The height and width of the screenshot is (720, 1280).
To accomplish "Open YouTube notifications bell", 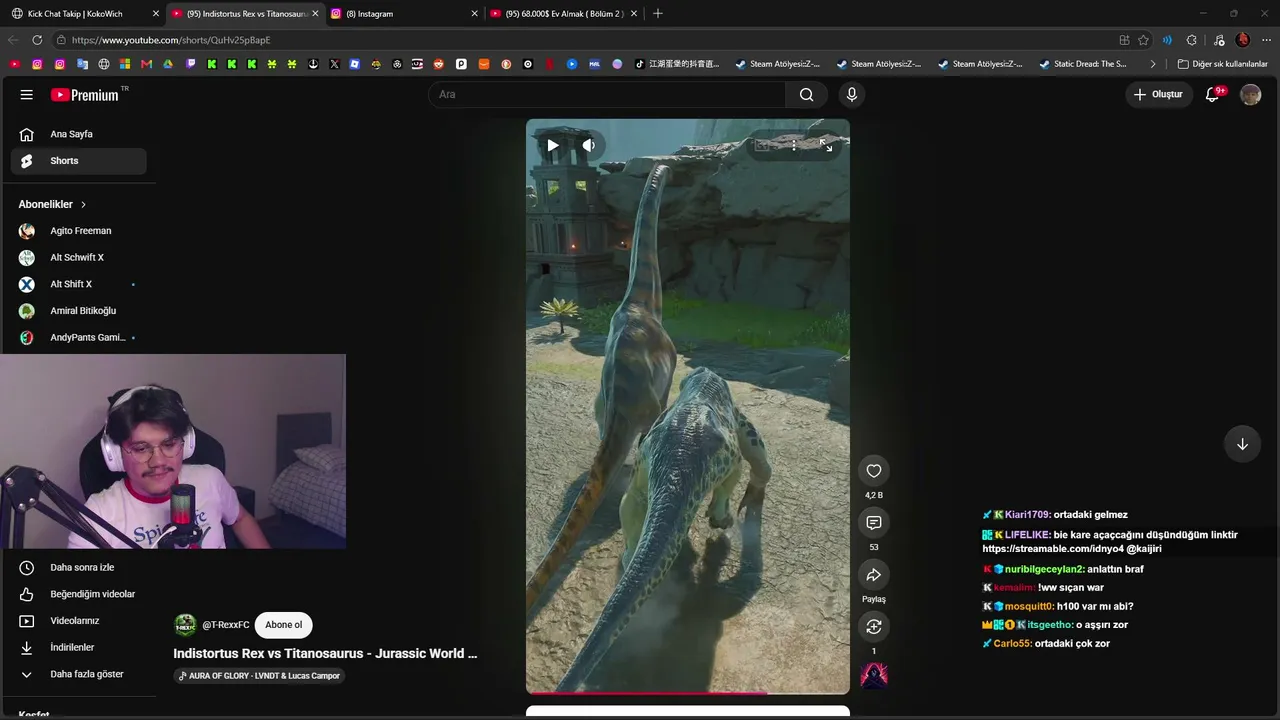I will [1212, 95].
